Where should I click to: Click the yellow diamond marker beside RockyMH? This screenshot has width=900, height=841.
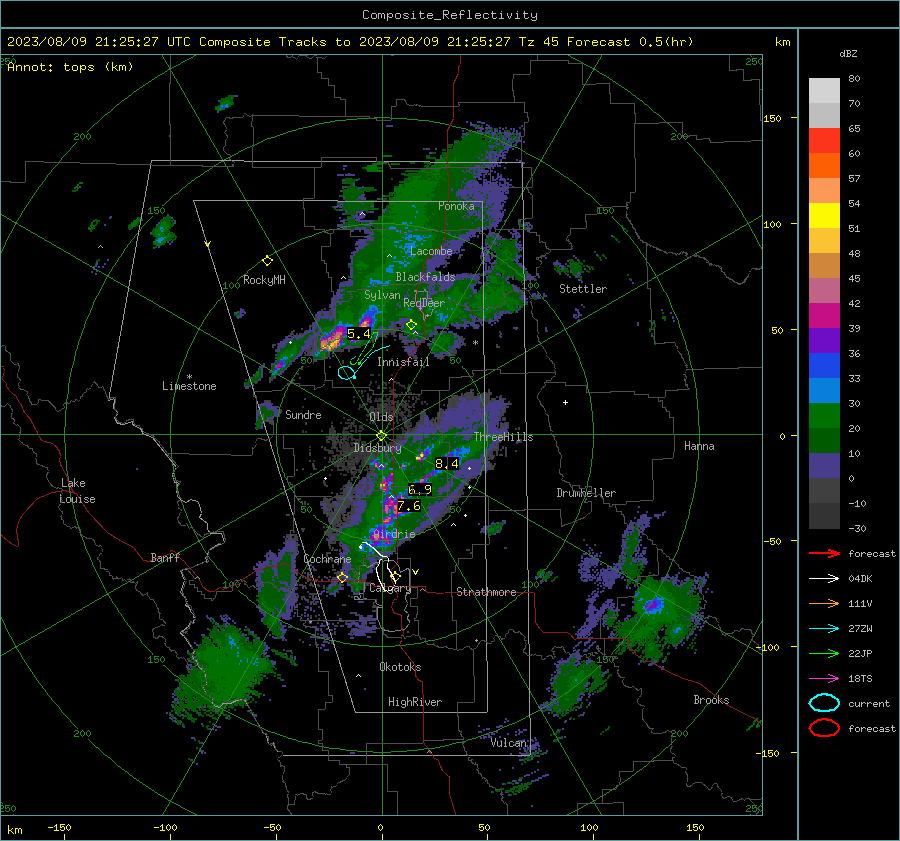click(267, 261)
